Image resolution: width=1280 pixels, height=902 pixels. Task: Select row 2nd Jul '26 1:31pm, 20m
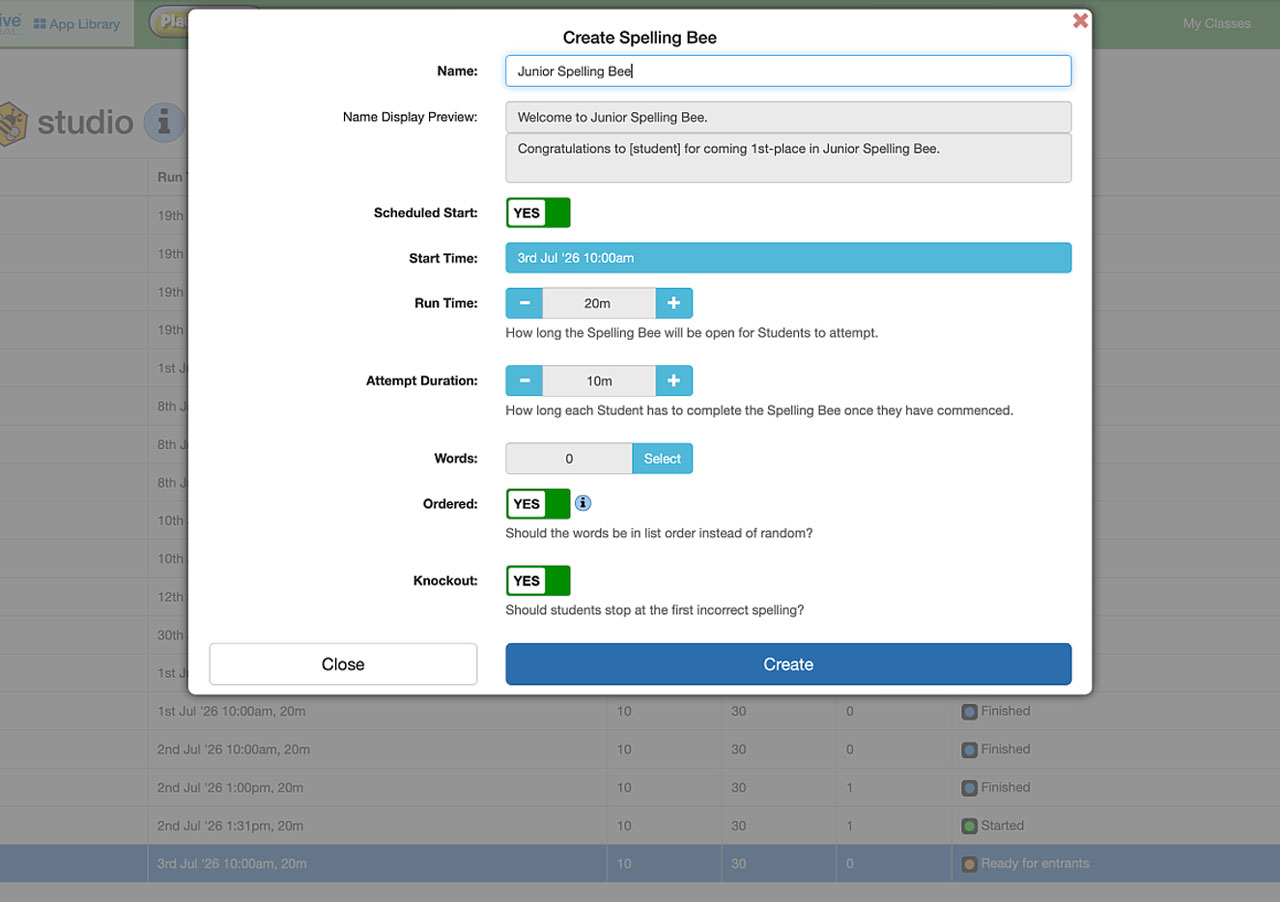(640, 826)
